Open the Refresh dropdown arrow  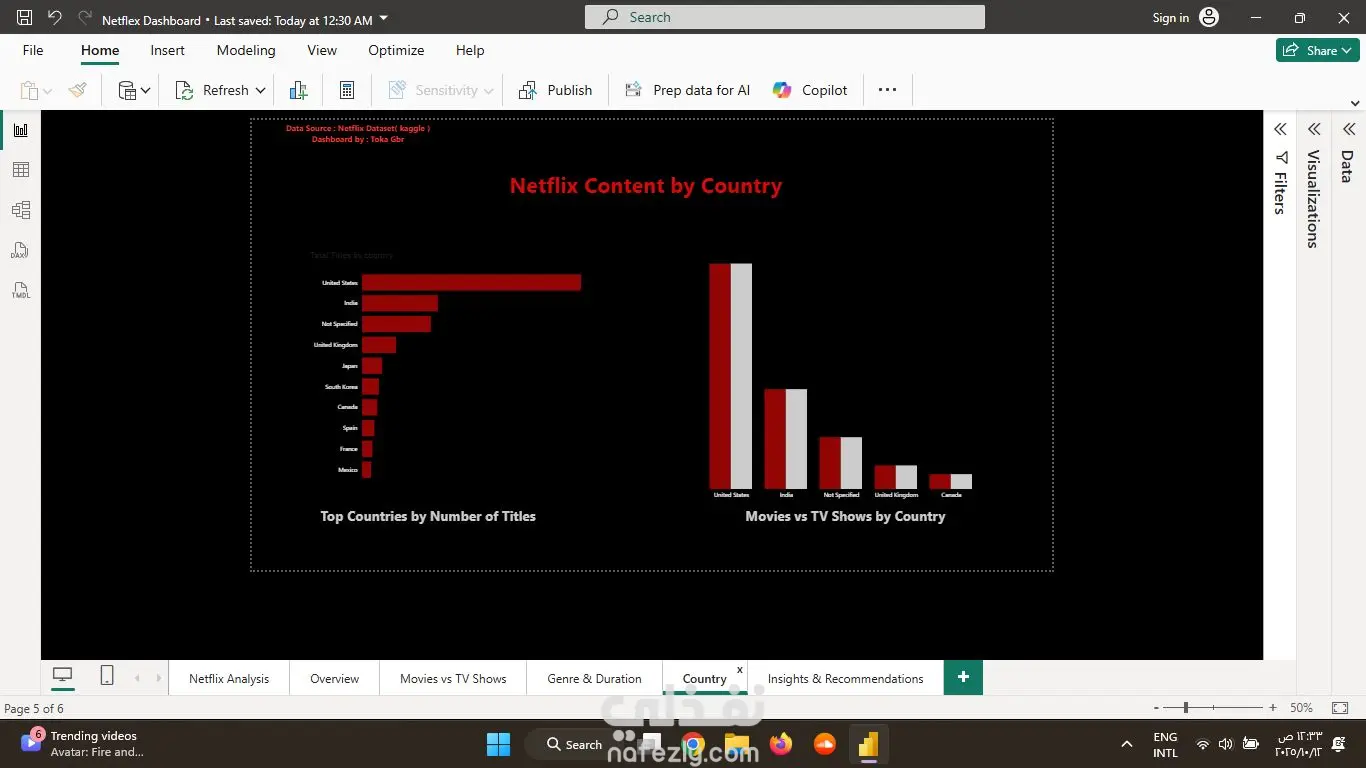261,91
